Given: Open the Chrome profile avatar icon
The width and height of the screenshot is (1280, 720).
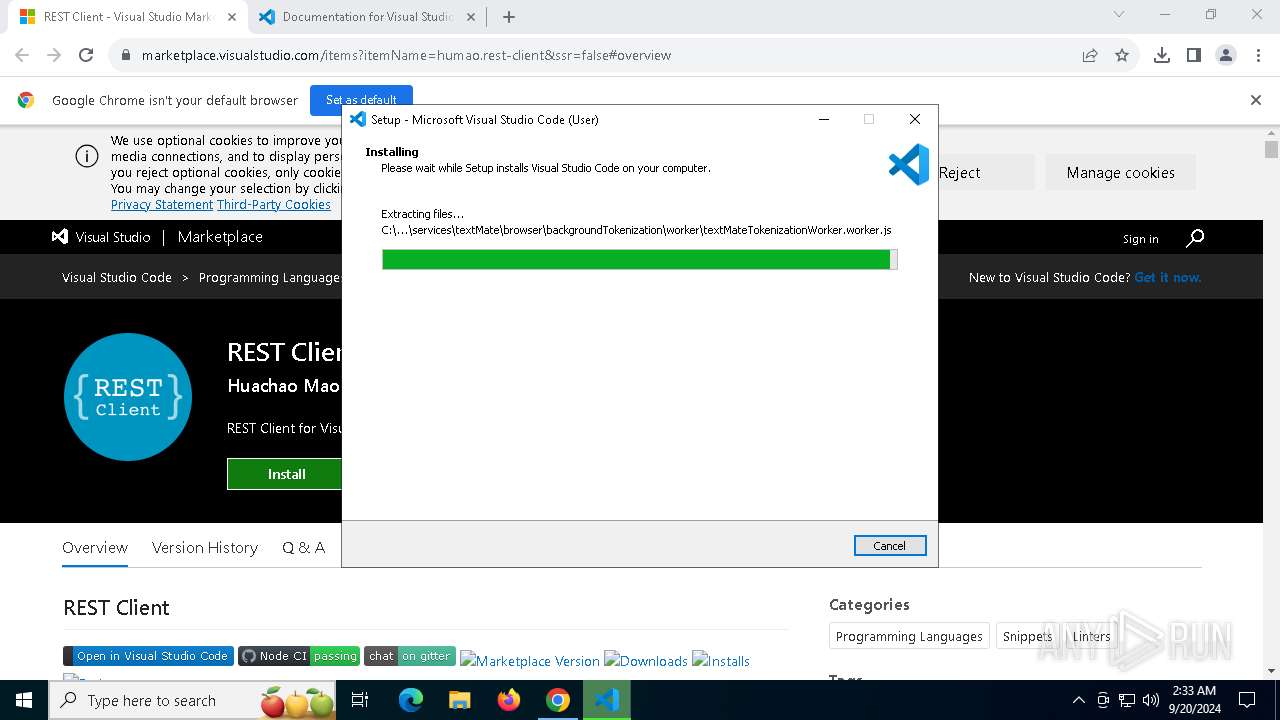Looking at the screenshot, I should tap(1226, 56).
